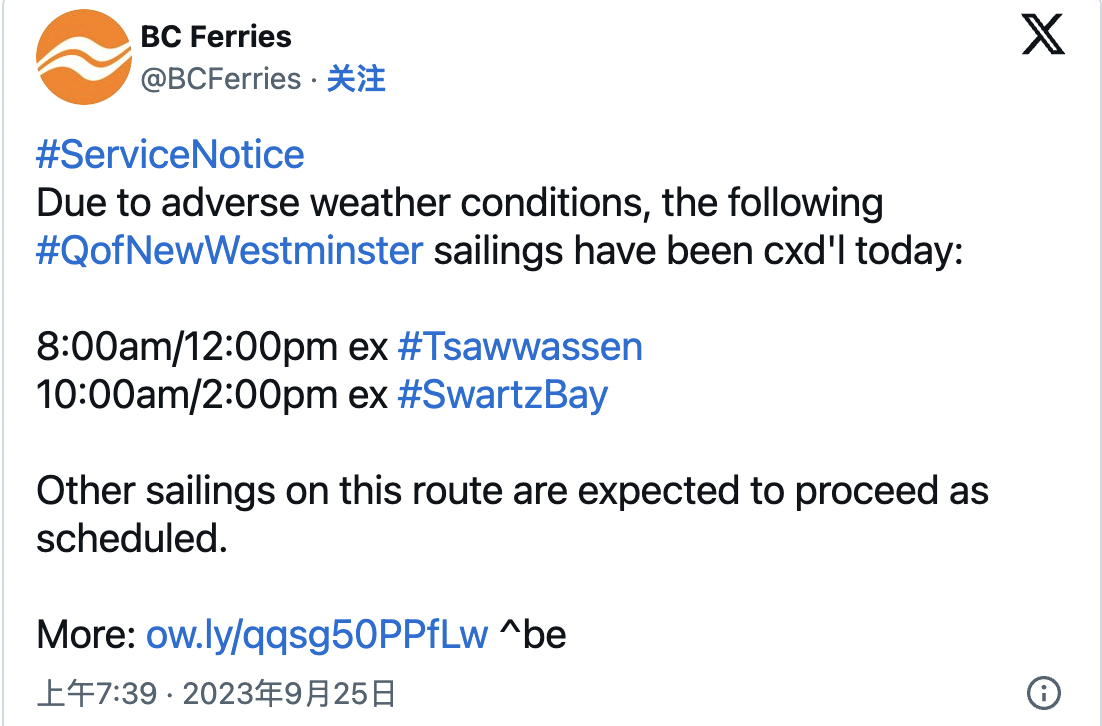The width and height of the screenshot is (1102, 726).
Task: Click the Other sailings on this route paragraph
Action: coord(512,514)
